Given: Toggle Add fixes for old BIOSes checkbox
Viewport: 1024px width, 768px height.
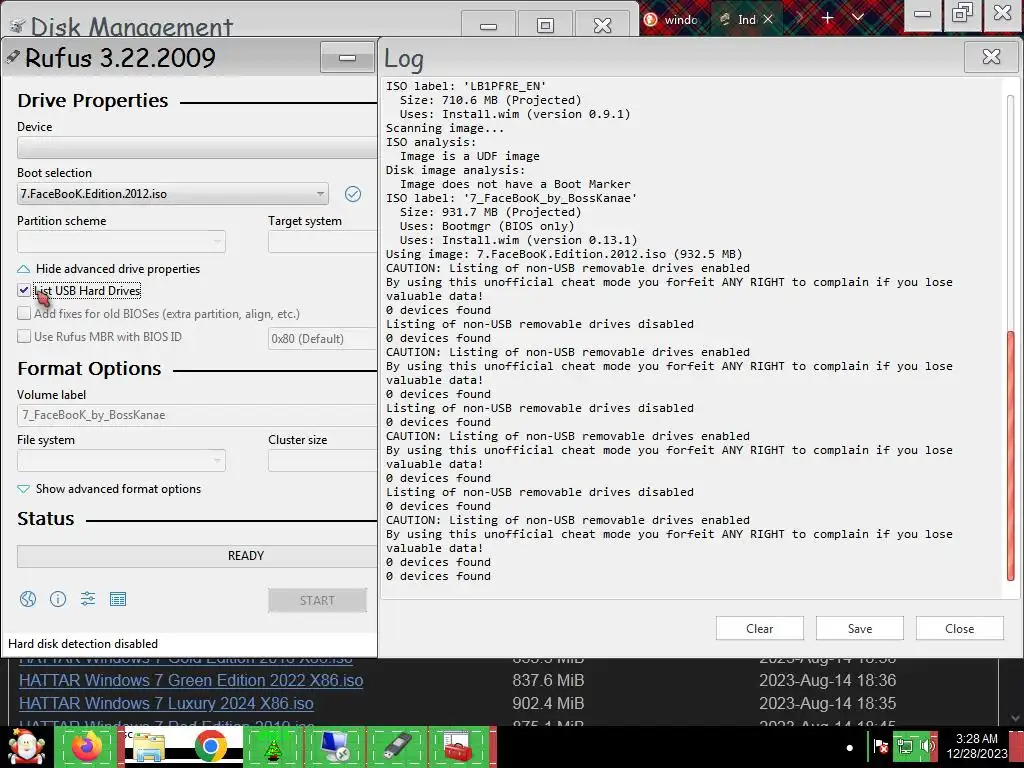Looking at the screenshot, I should 24,313.
